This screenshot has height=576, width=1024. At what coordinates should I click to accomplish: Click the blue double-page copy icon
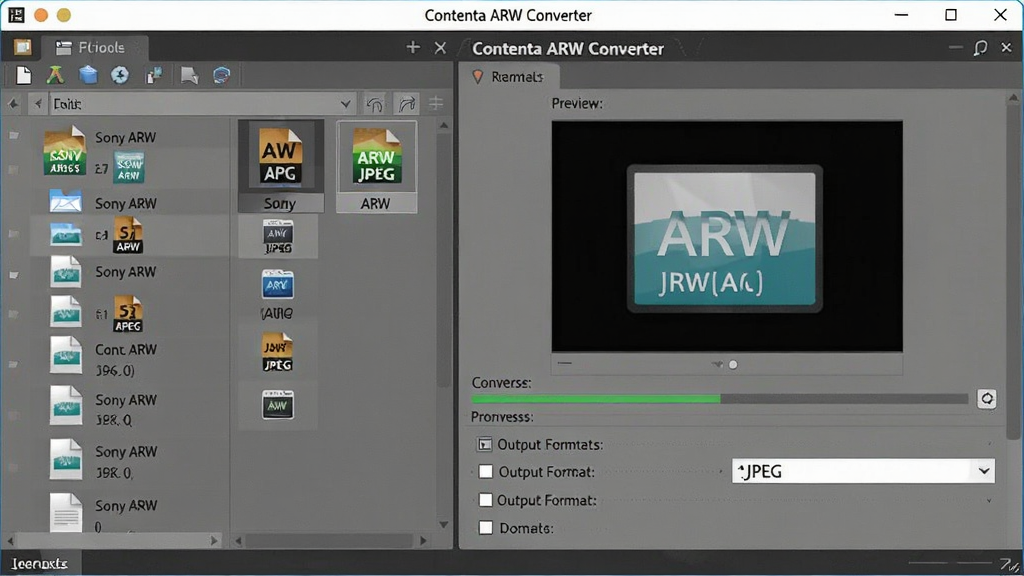coord(154,75)
